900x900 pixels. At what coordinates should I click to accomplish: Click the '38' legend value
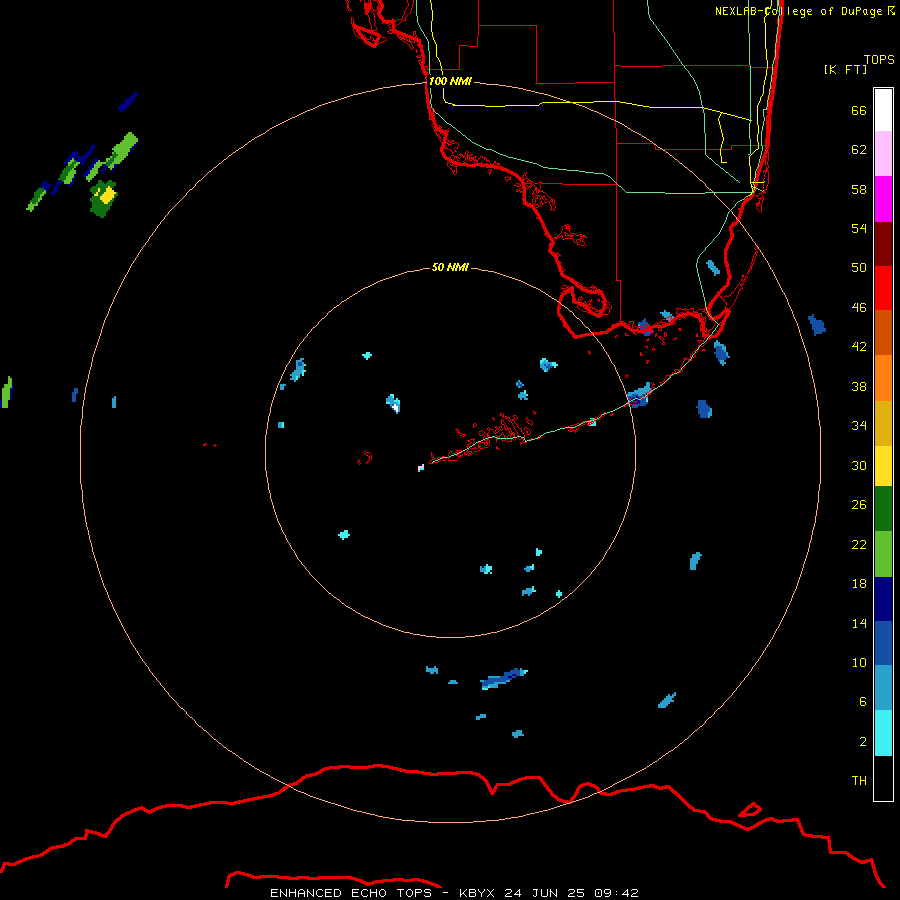(859, 386)
